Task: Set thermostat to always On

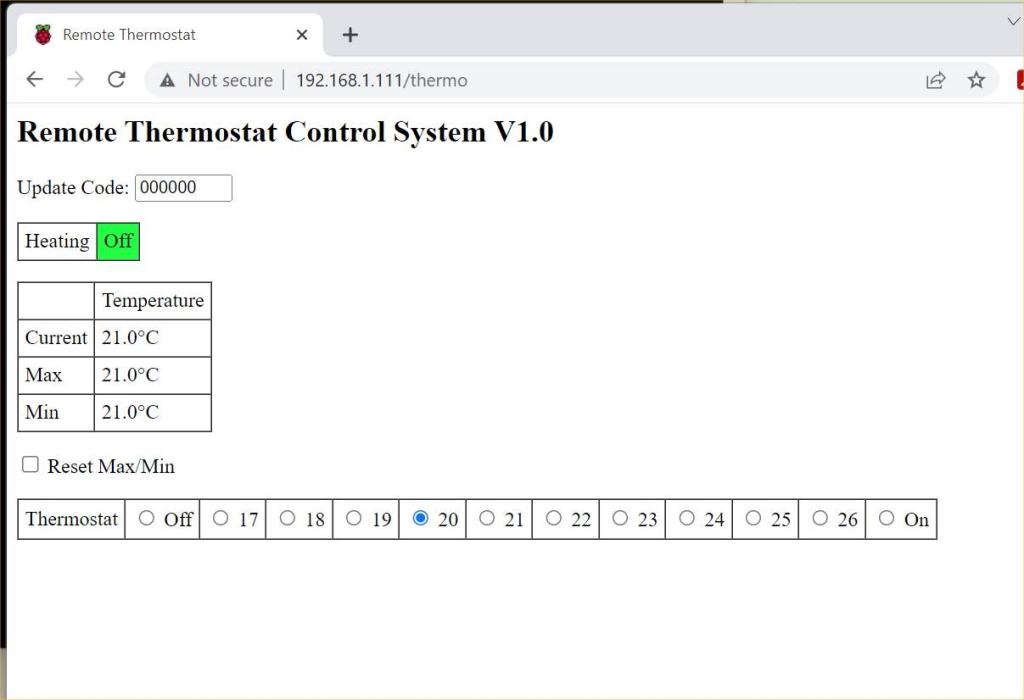Action: point(886,518)
